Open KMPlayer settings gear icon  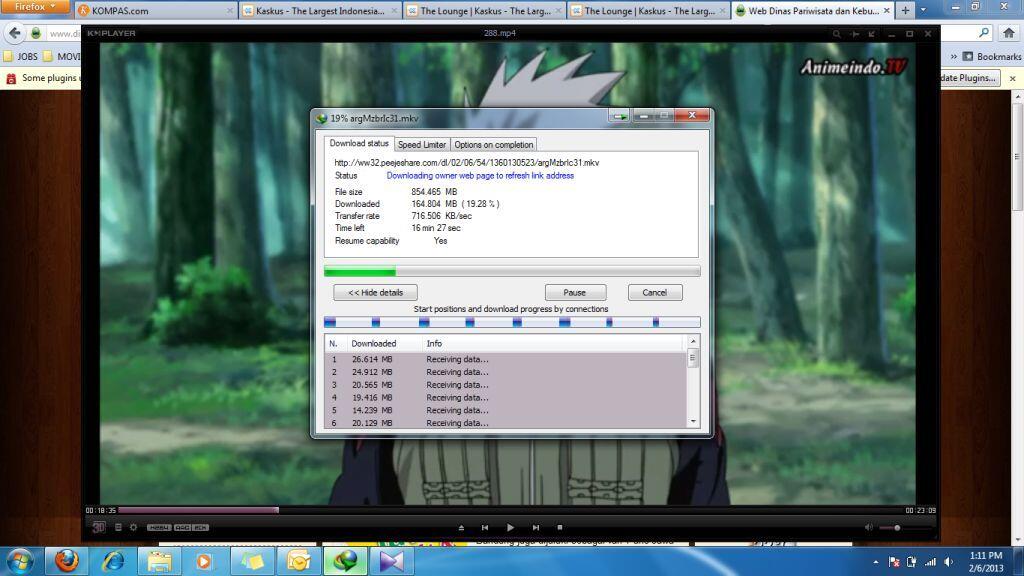[x=133, y=527]
